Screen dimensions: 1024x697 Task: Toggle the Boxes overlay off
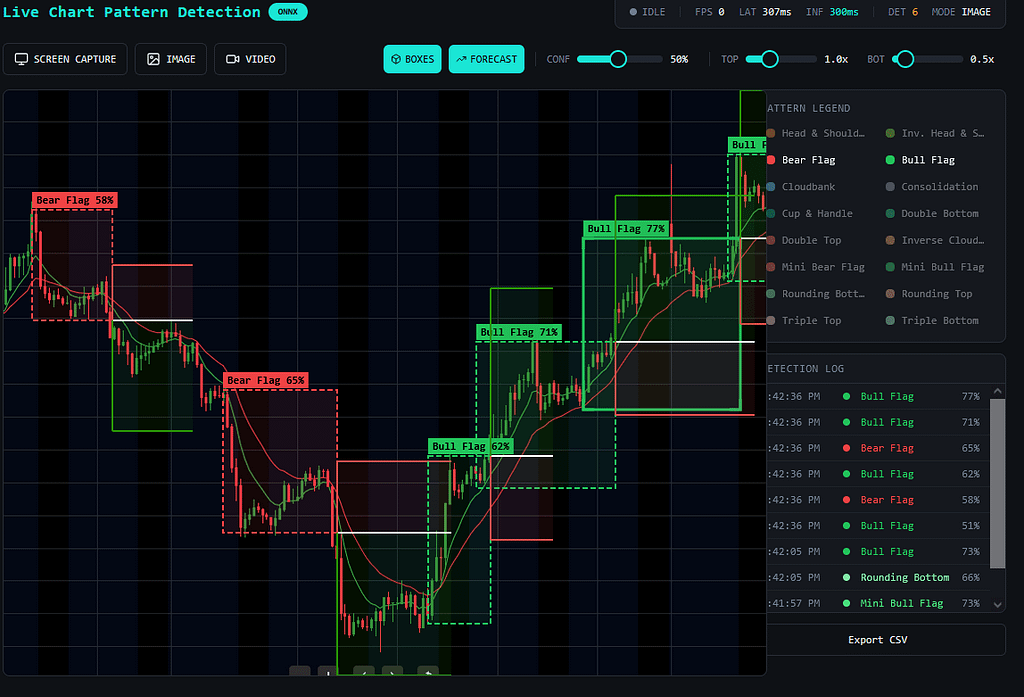point(412,59)
